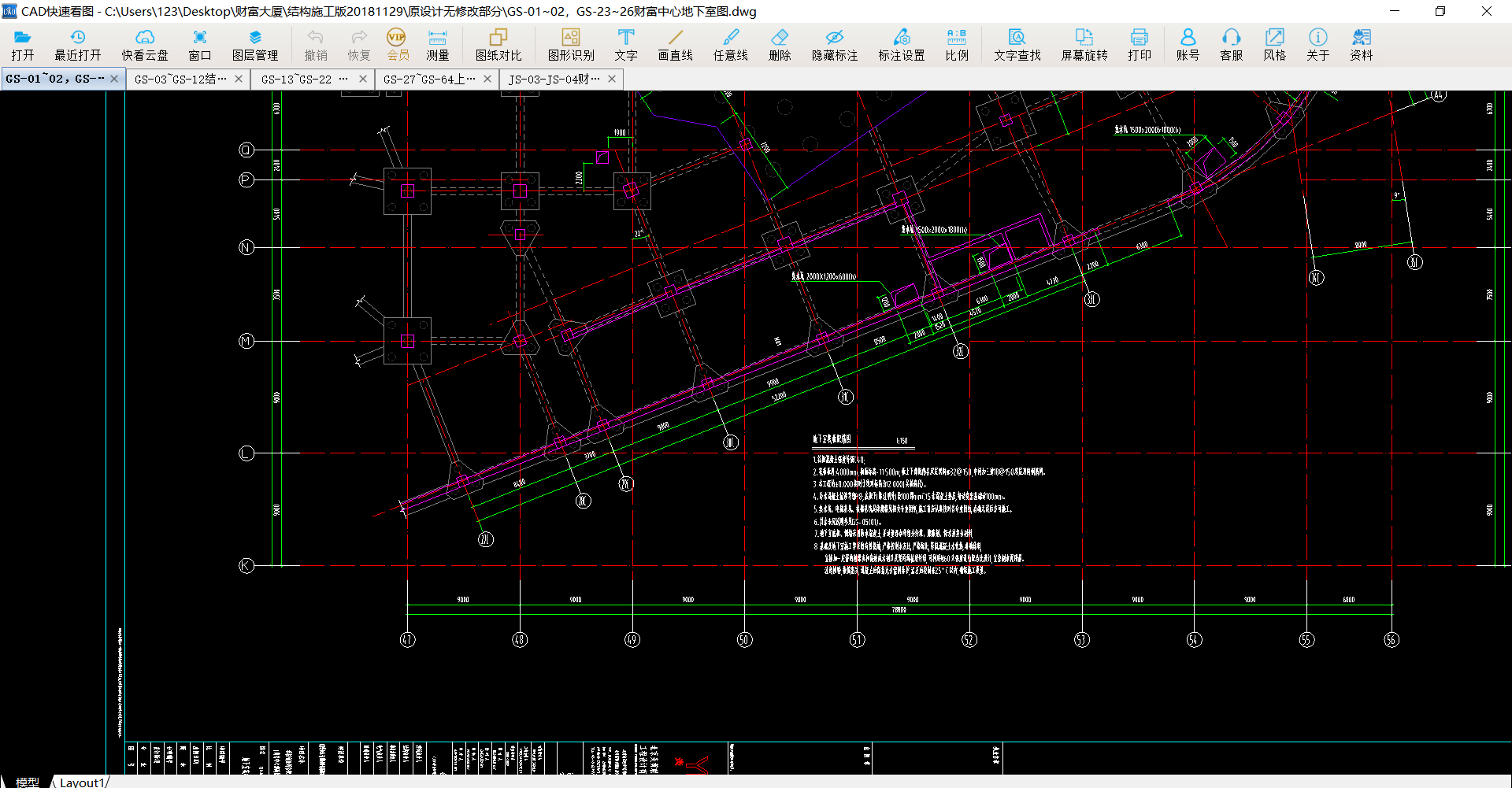
Task: Click the 比例 scale tool
Action: tap(957, 45)
